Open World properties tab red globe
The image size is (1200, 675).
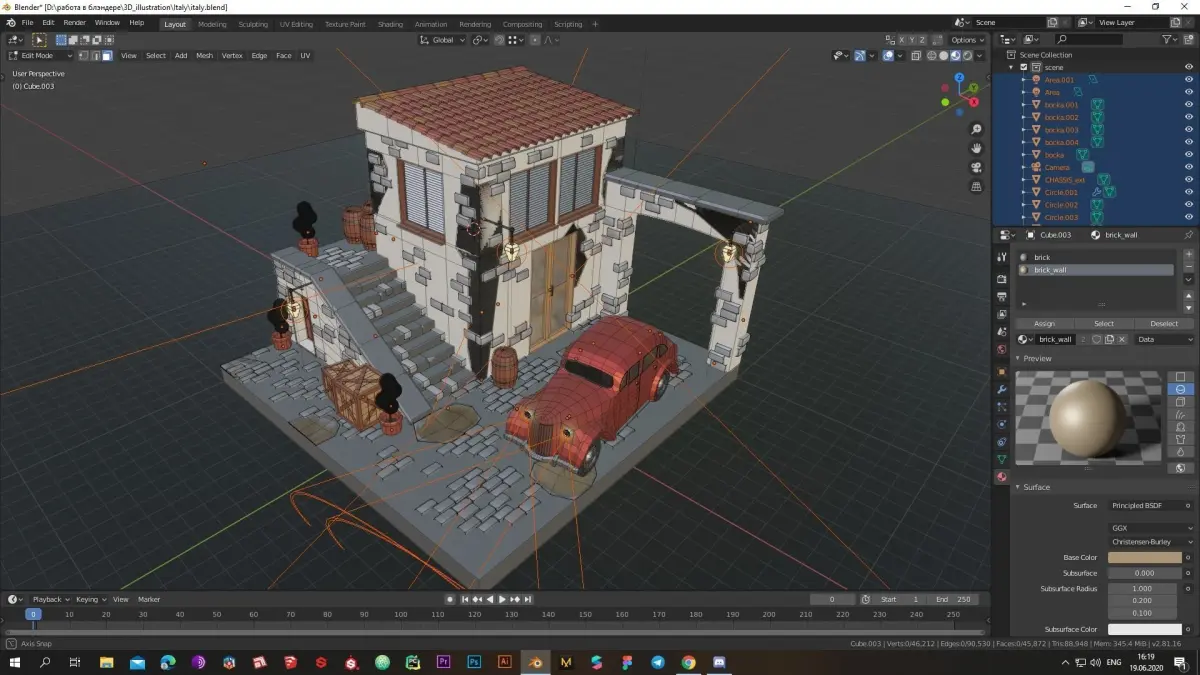click(1002, 350)
